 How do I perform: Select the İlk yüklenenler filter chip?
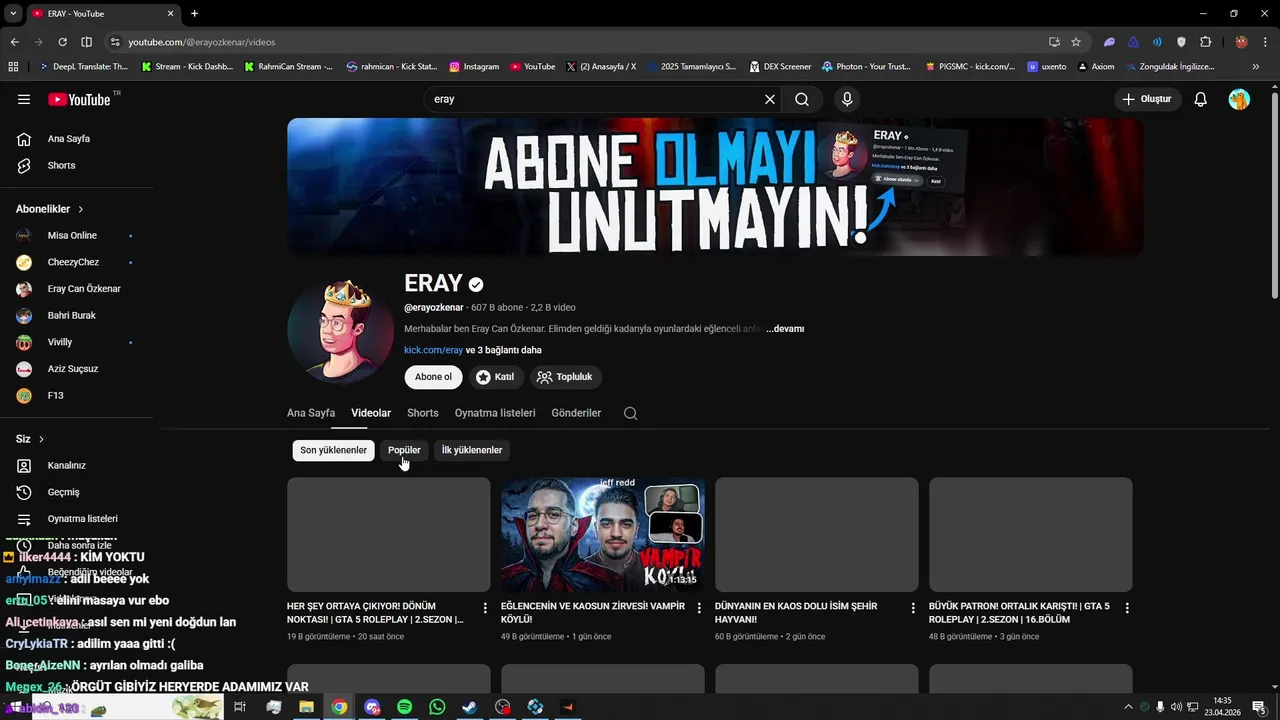coord(472,450)
